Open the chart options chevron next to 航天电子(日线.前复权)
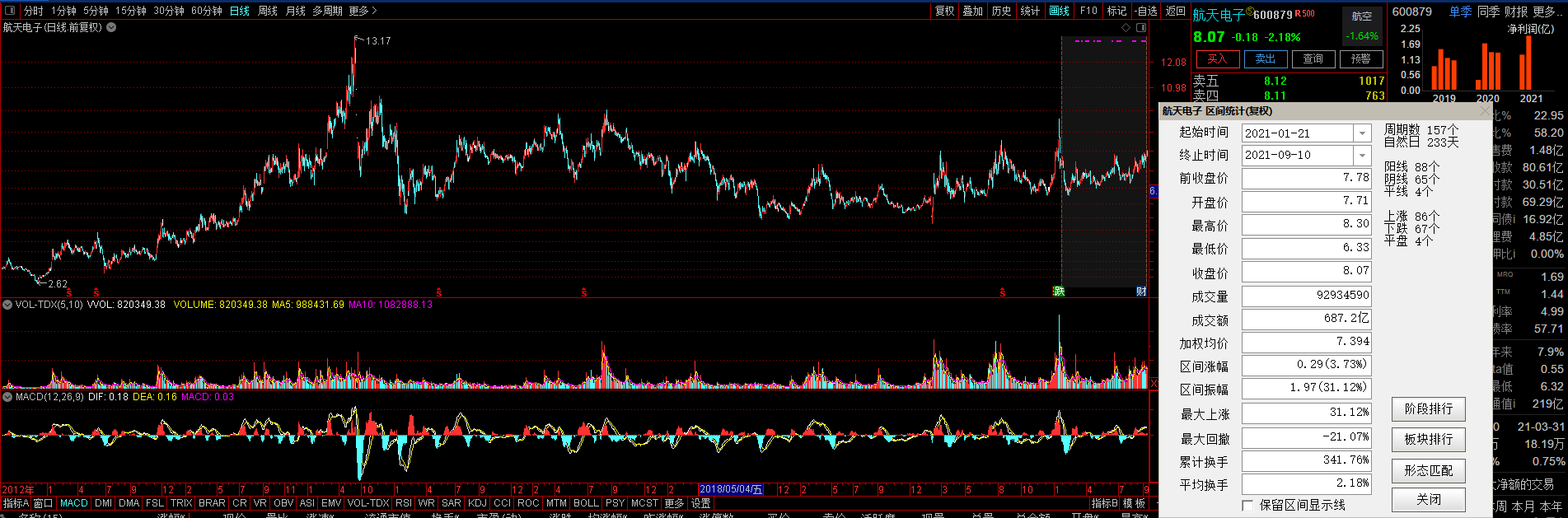 pyautogui.click(x=111, y=27)
